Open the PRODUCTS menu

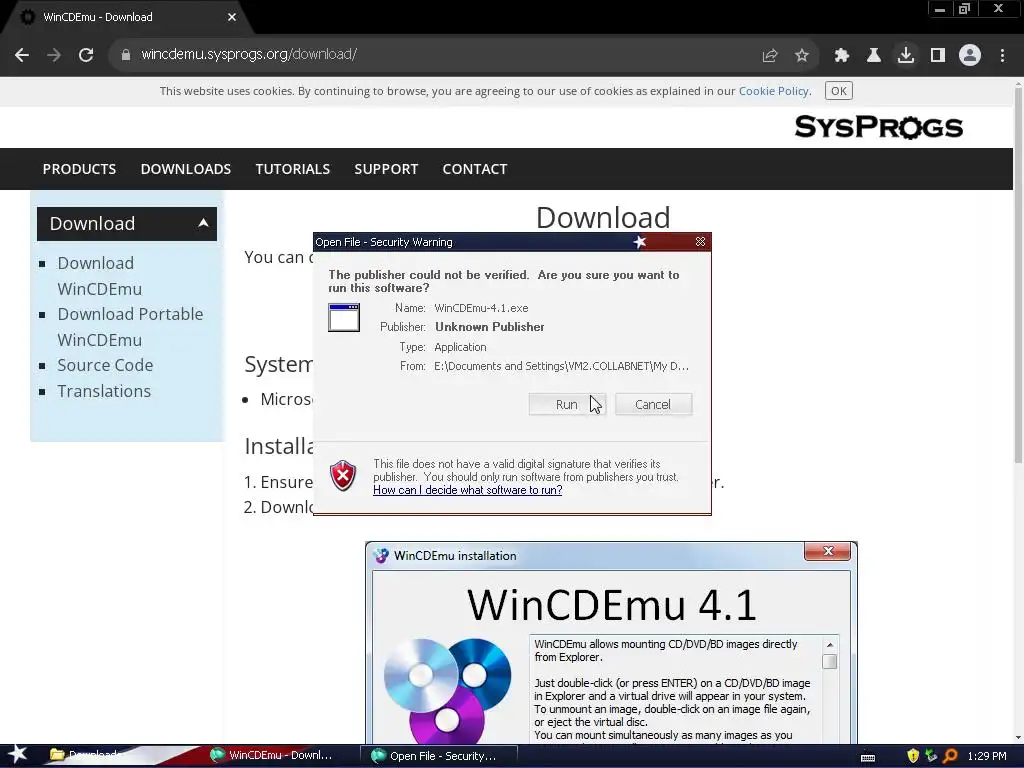pos(79,168)
